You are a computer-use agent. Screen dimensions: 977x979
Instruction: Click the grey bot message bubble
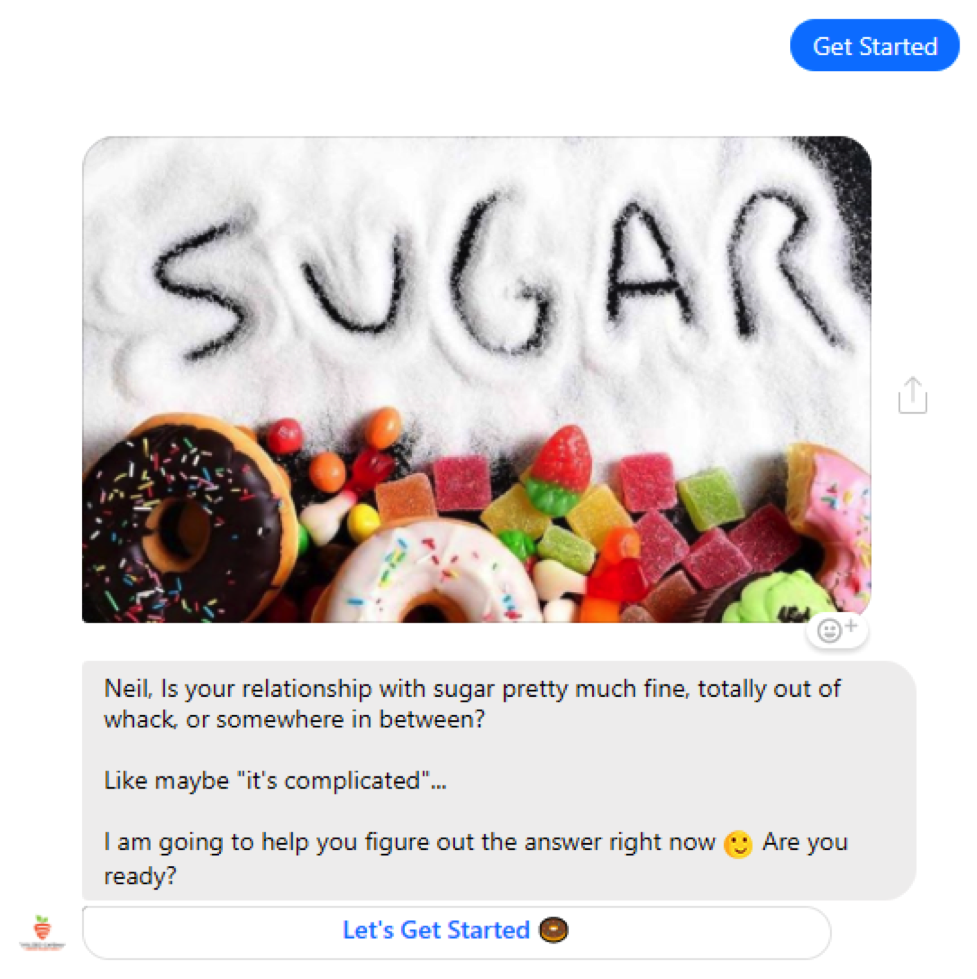[499, 780]
